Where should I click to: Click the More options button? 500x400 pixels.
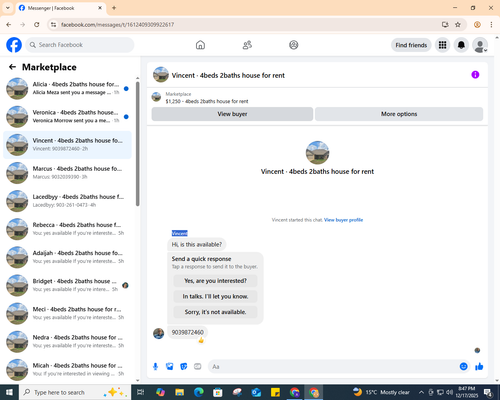[399, 114]
